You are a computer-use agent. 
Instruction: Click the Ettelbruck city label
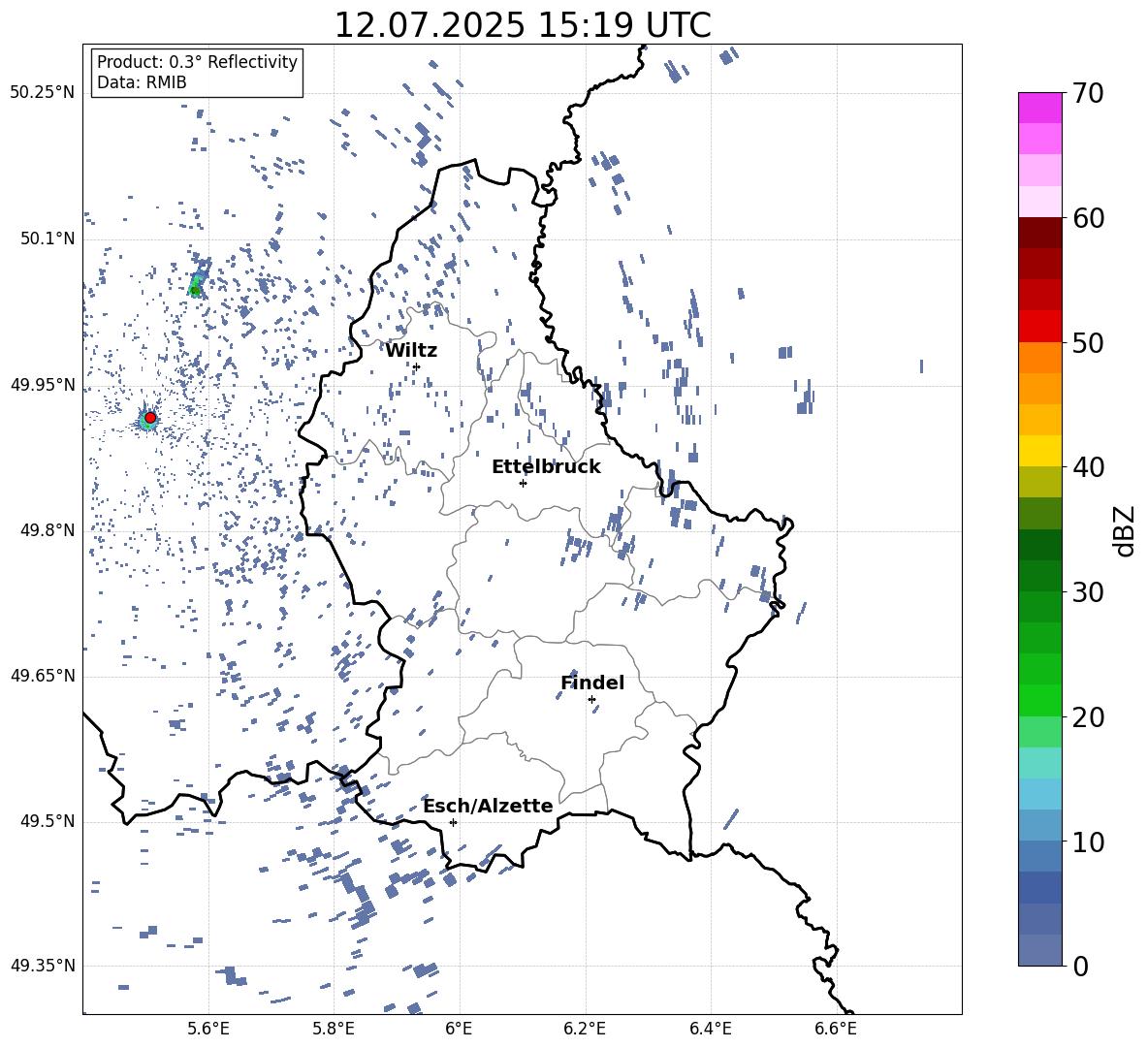point(546,467)
